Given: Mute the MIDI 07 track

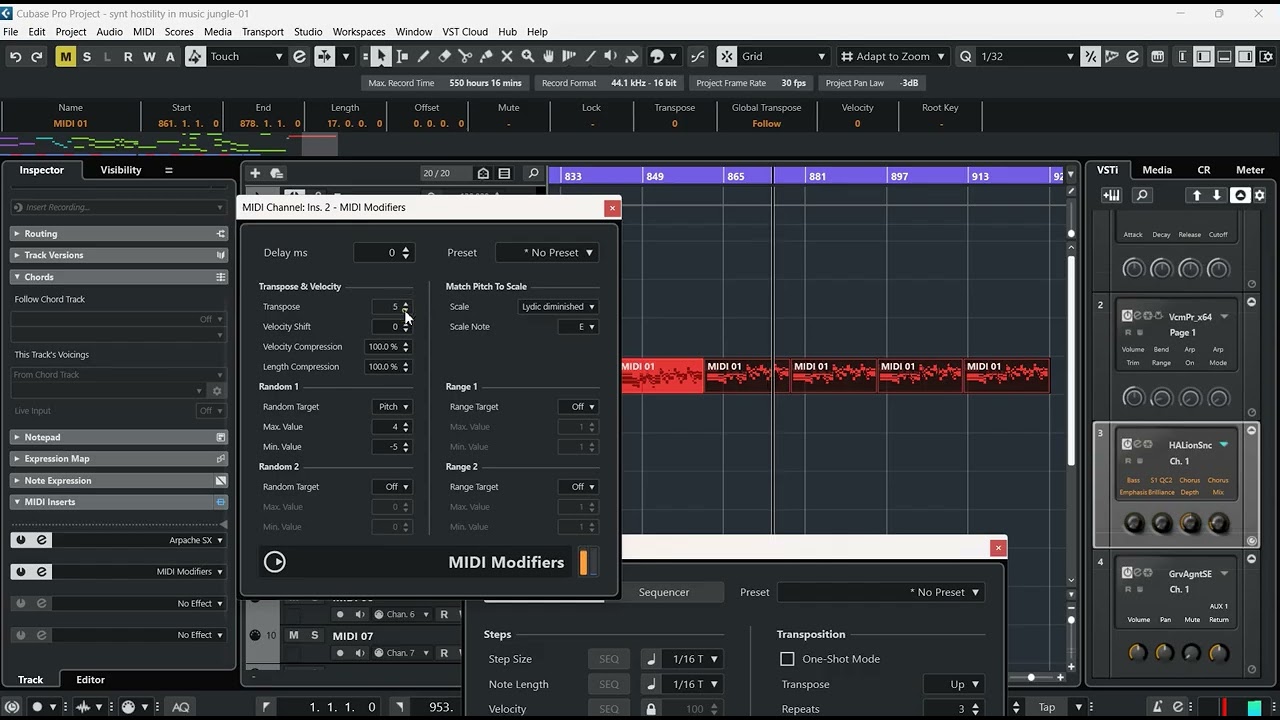Looking at the screenshot, I should coord(293,635).
